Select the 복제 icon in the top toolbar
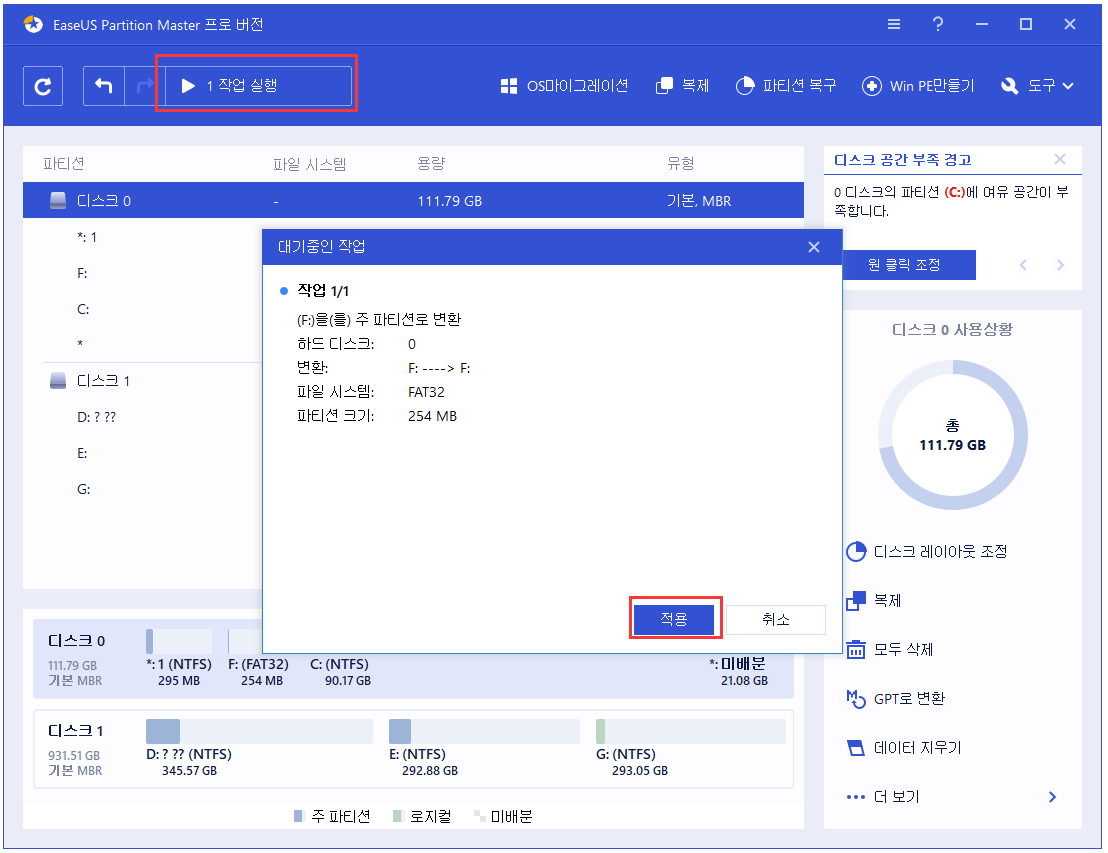This screenshot has height=853, width=1108. point(682,86)
